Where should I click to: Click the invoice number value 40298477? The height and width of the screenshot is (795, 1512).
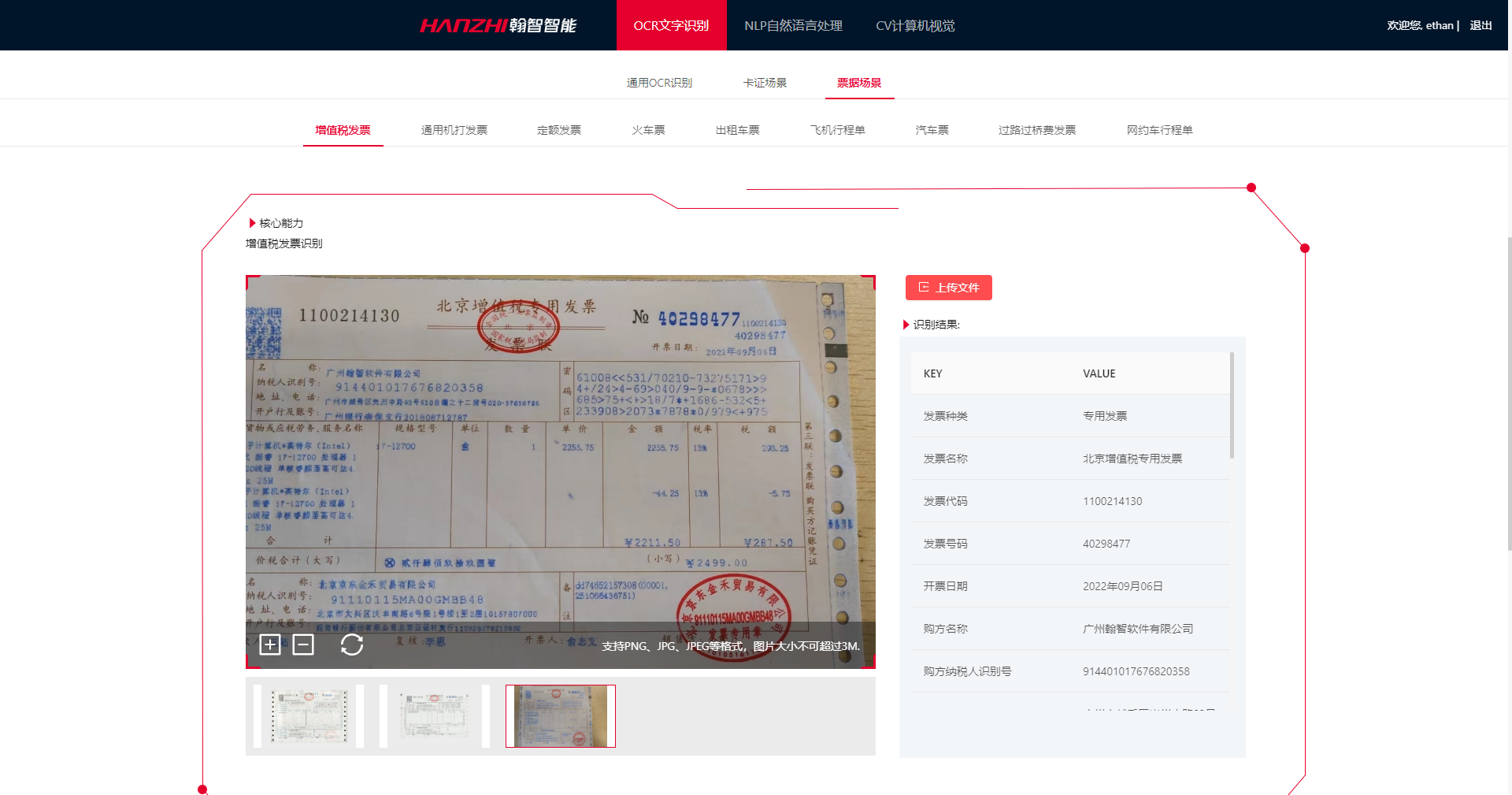(x=1106, y=544)
